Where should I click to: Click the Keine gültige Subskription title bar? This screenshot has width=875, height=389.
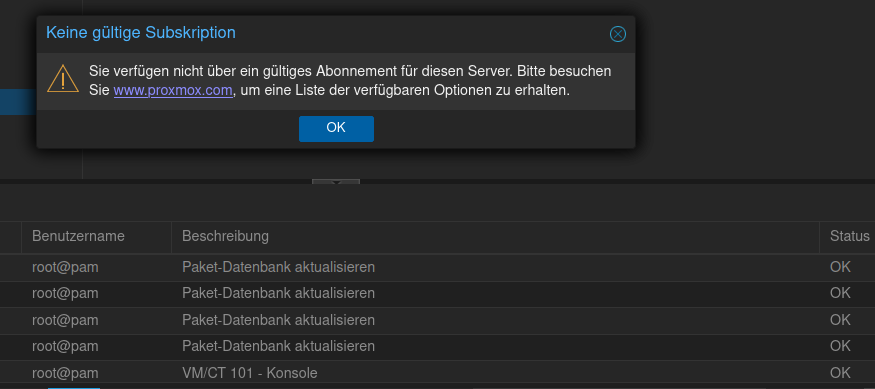(x=336, y=33)
